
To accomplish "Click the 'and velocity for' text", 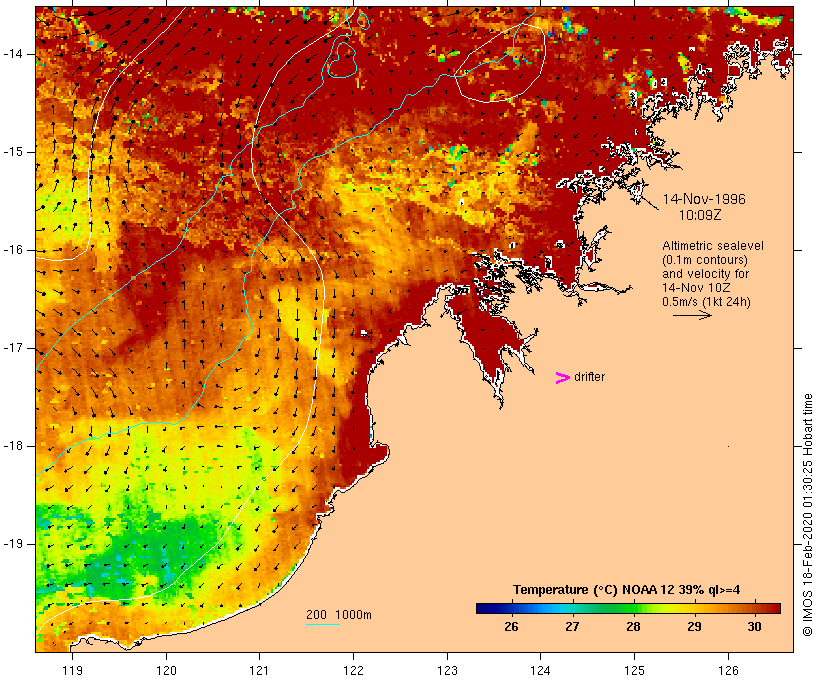I will (705, 274).
